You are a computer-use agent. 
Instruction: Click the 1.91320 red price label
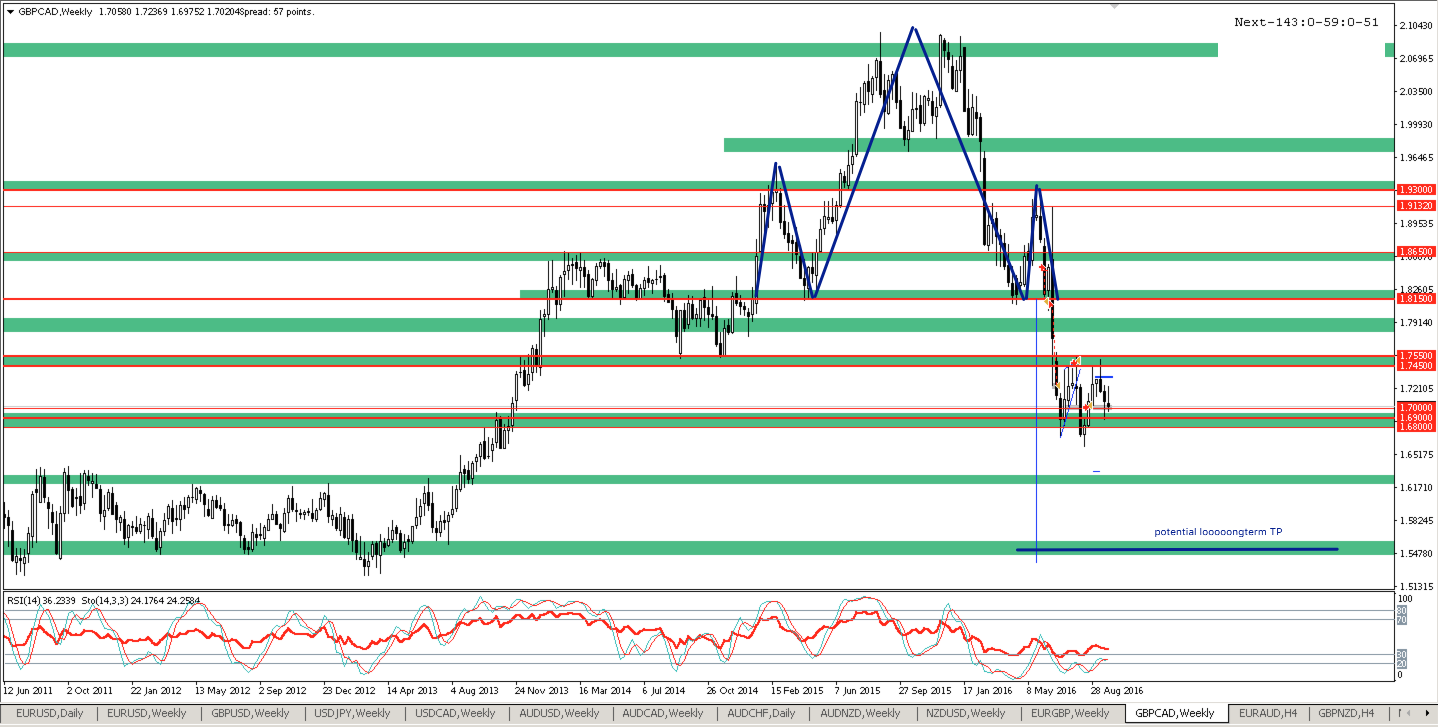[1416, 205]
